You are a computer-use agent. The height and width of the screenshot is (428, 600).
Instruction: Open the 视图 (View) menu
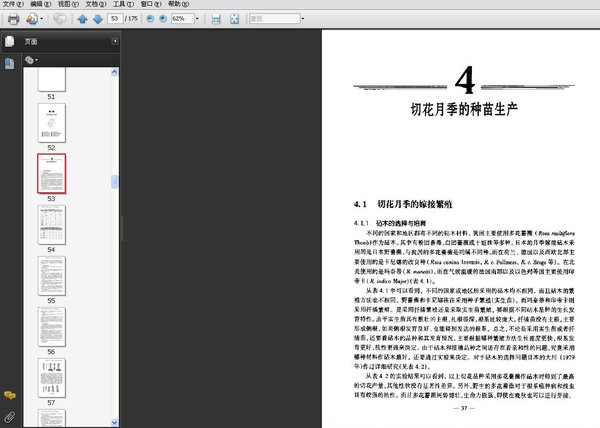coord(68,4)
